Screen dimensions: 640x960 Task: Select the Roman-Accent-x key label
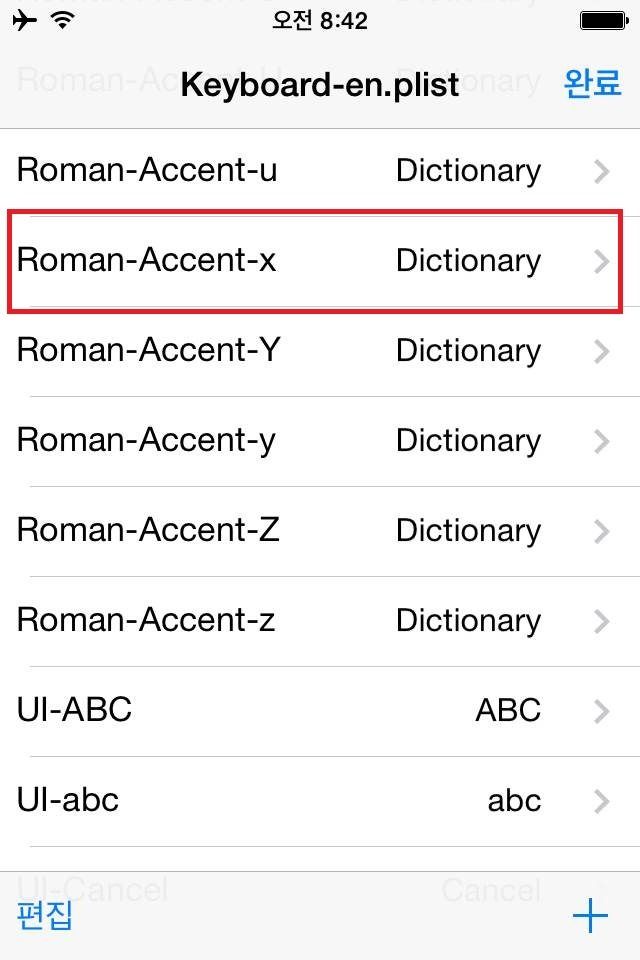[147, 261]
